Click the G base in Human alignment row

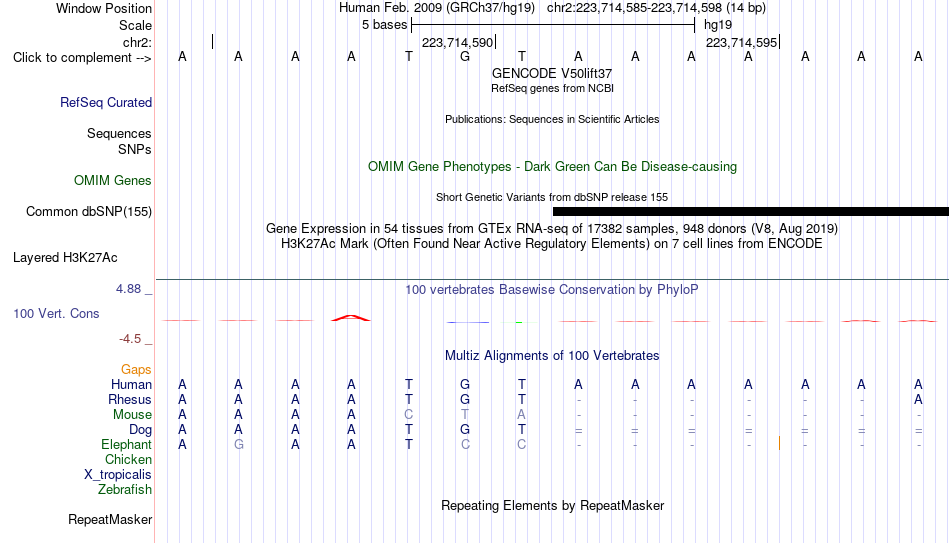[465, 384]
